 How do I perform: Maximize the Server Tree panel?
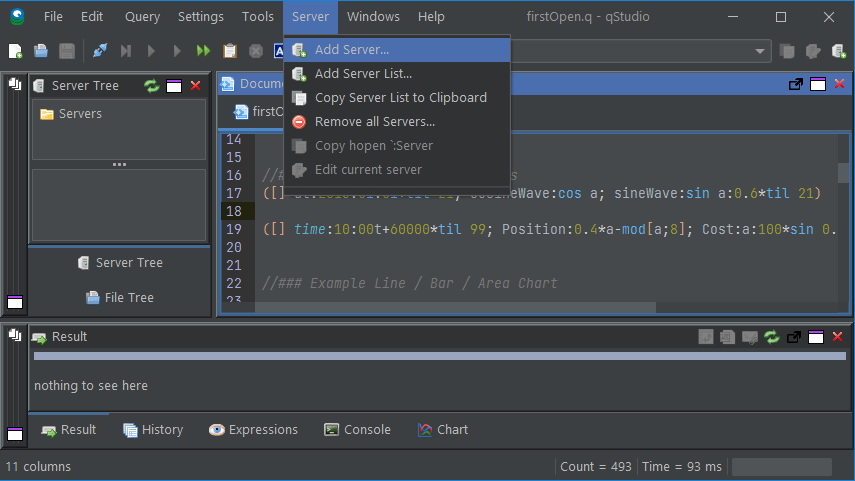point(174,86)
